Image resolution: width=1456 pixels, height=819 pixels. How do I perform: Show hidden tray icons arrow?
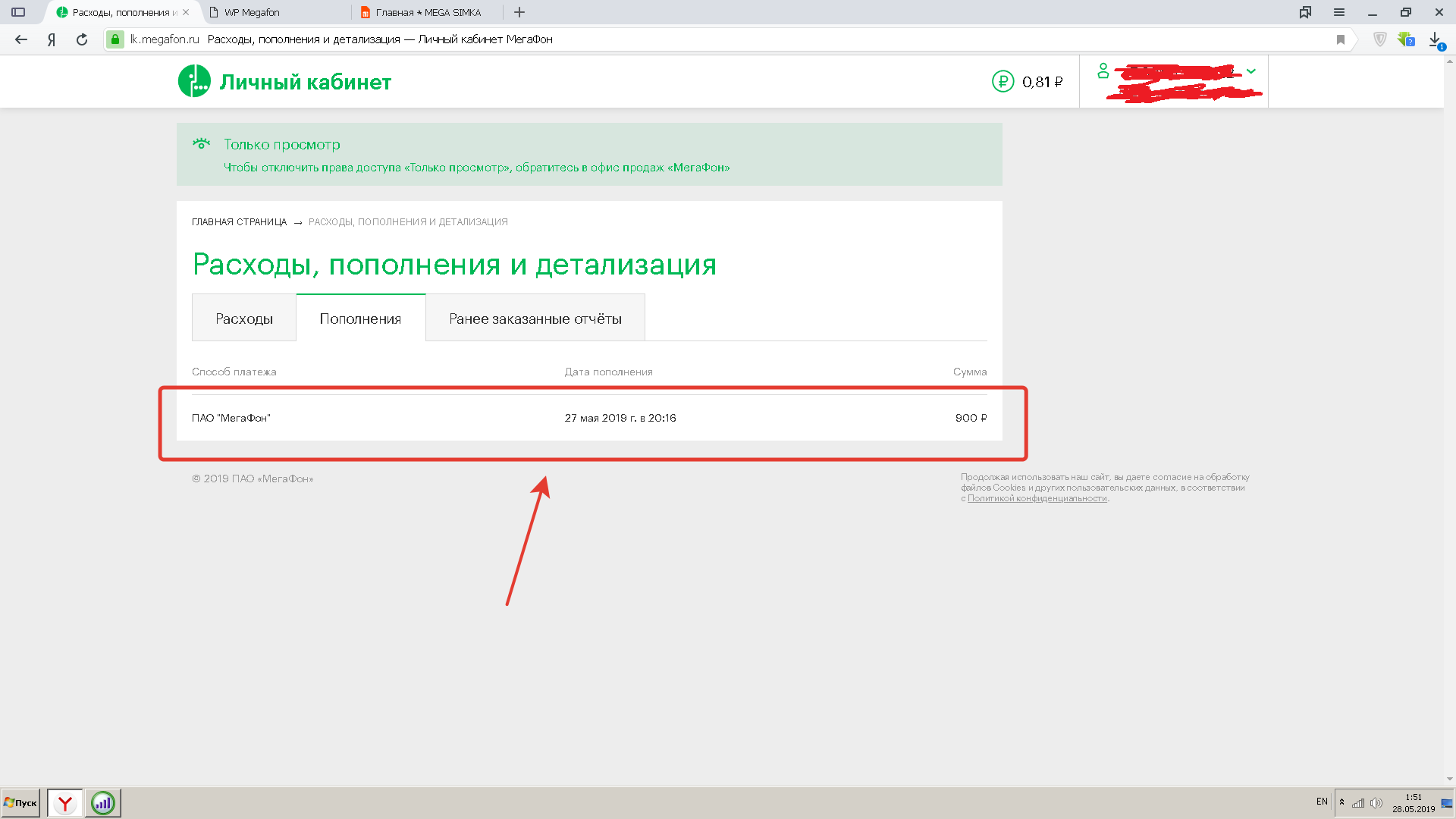click(1341, 802)
